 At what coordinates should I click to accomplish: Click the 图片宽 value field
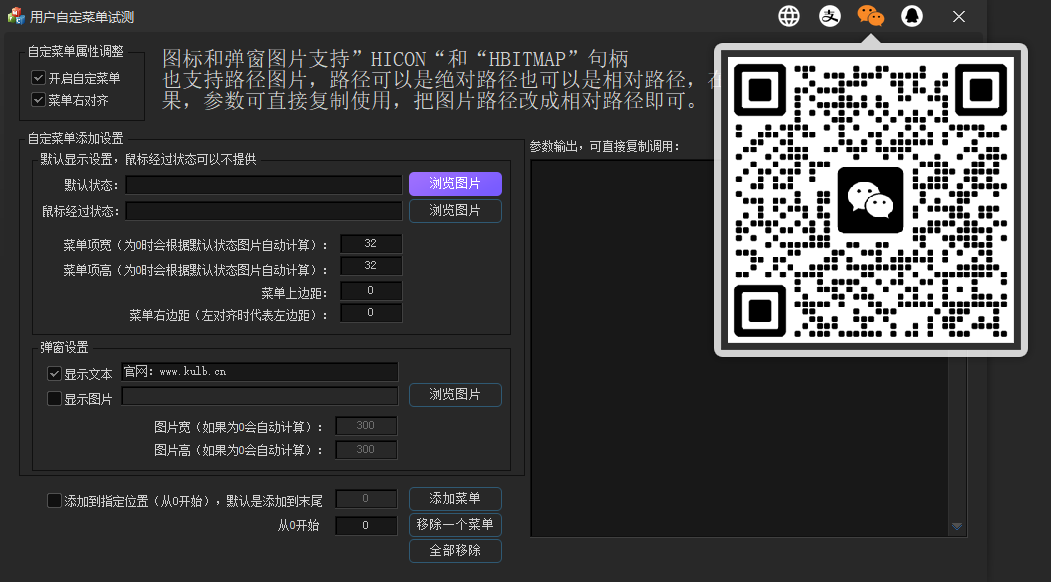pyautogui.click(x=366, y=425)
